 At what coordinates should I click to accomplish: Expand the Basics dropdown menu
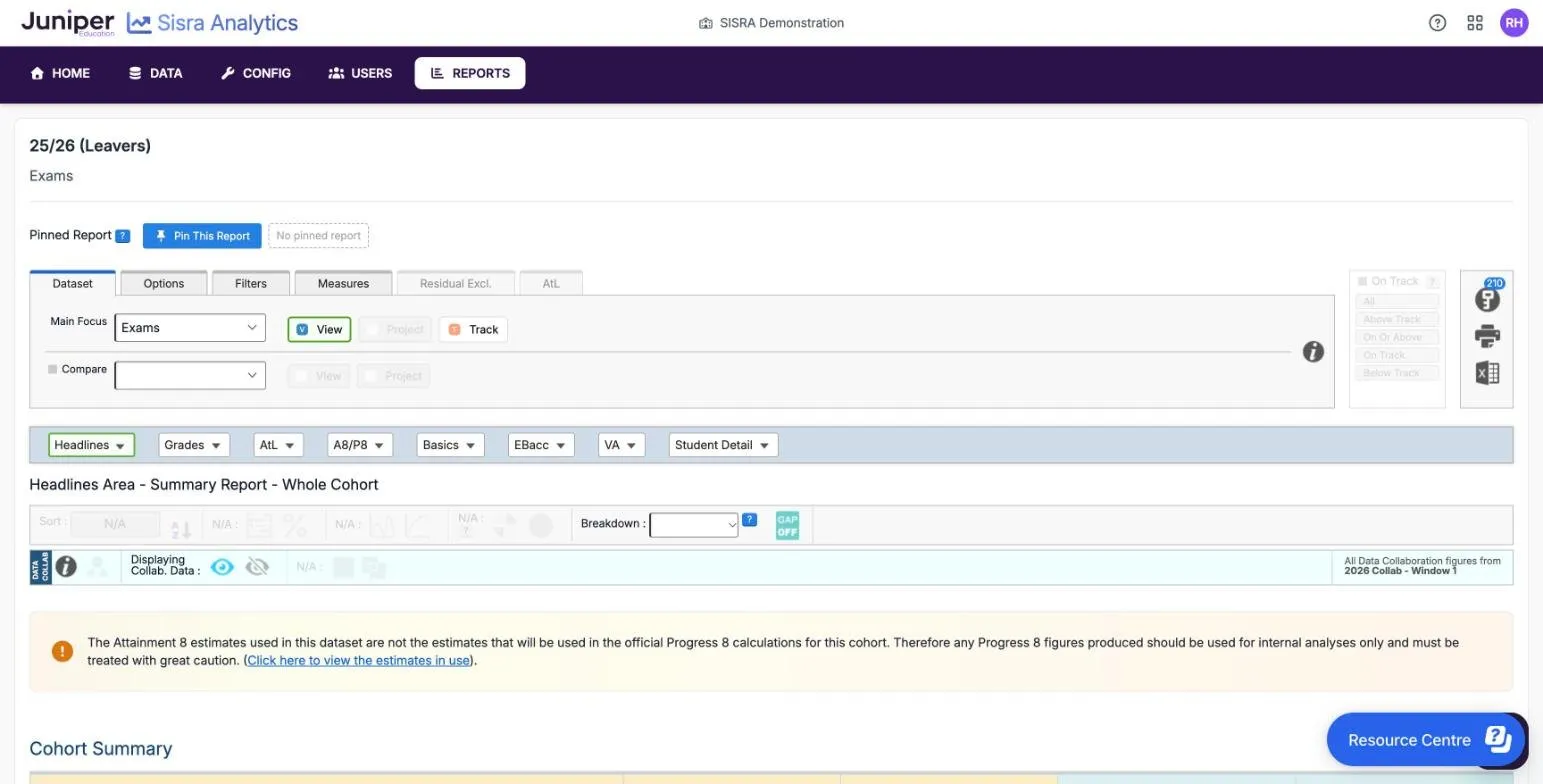450,445
